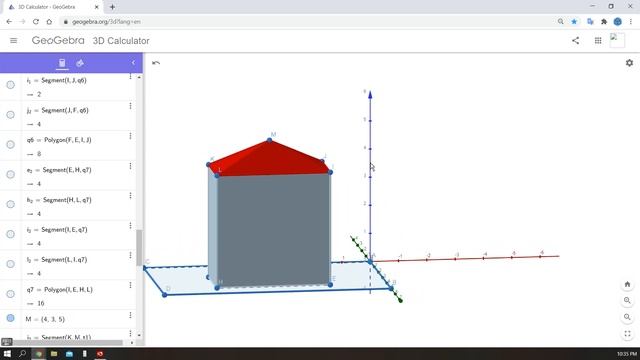Open more options for Segment(L, I, q7)
640x360 pixels.
tap(130, 255)
